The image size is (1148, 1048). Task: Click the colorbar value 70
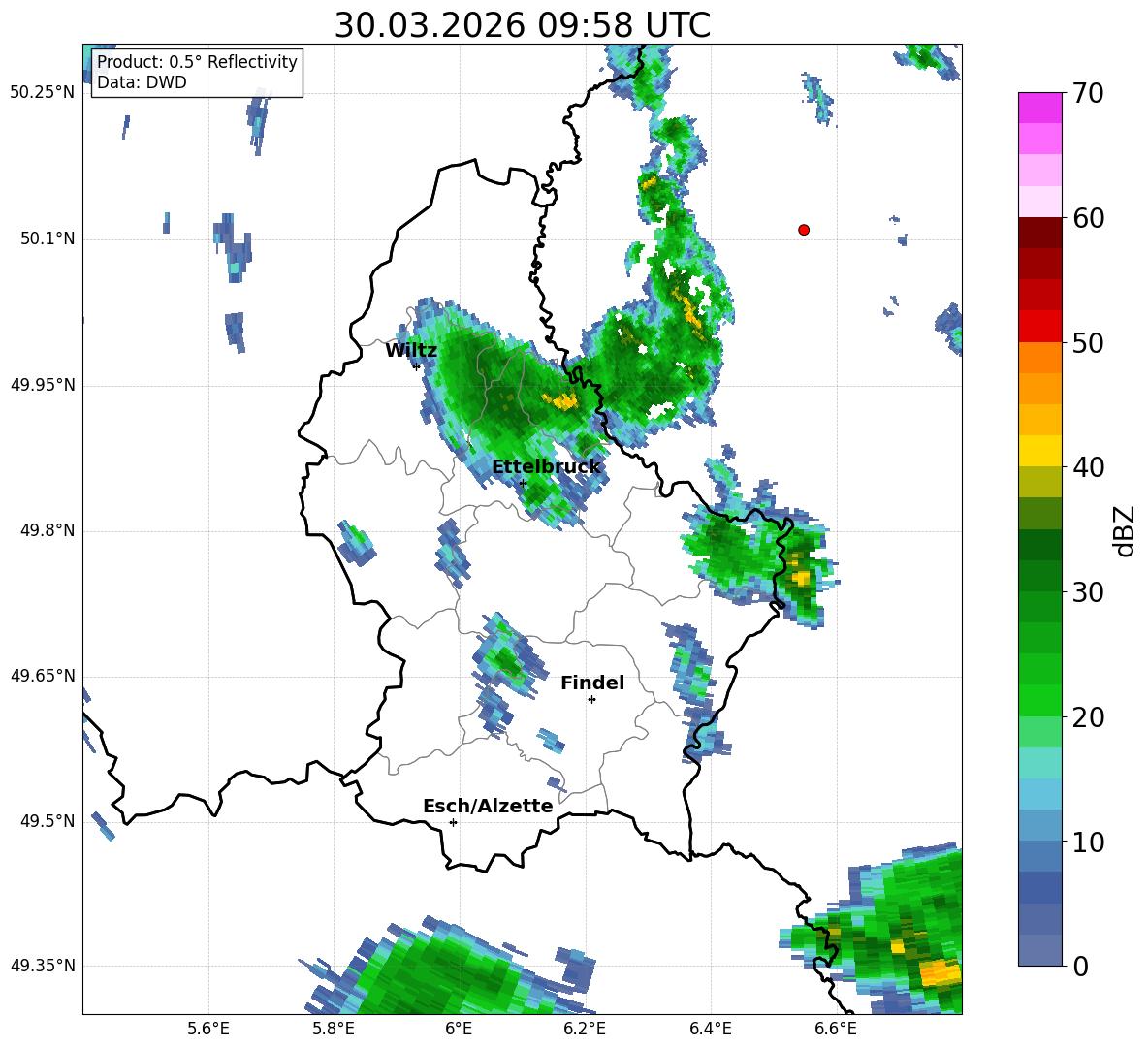pyautogui.click(x=1088, y=93)
